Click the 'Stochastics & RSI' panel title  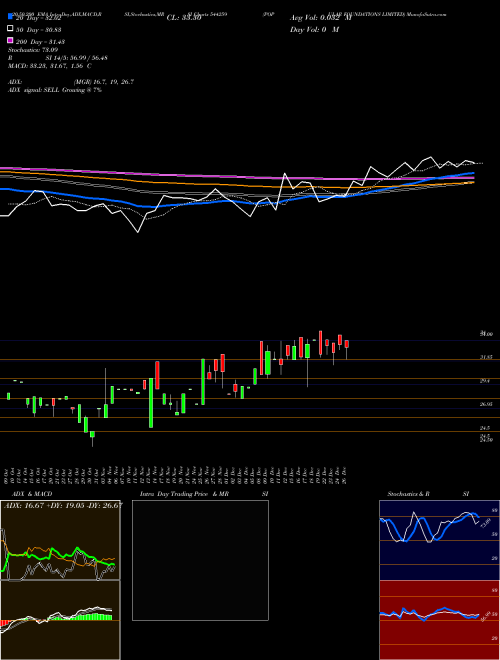click(x=428, y=494)
